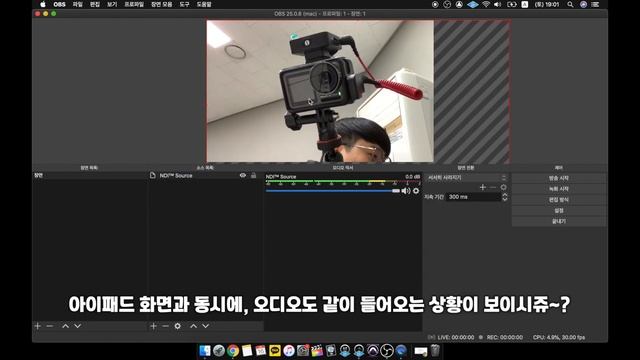Open Spotlight search in menu bar
This screenshot has width=640, height=360.
pos(570,4)
